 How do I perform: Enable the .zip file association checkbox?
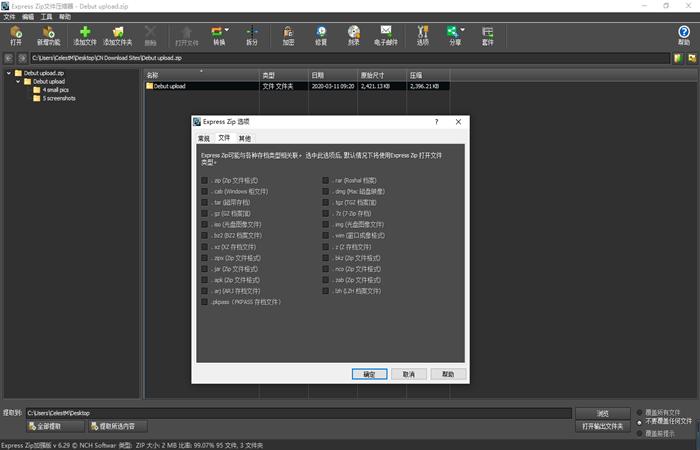(204, 180)
